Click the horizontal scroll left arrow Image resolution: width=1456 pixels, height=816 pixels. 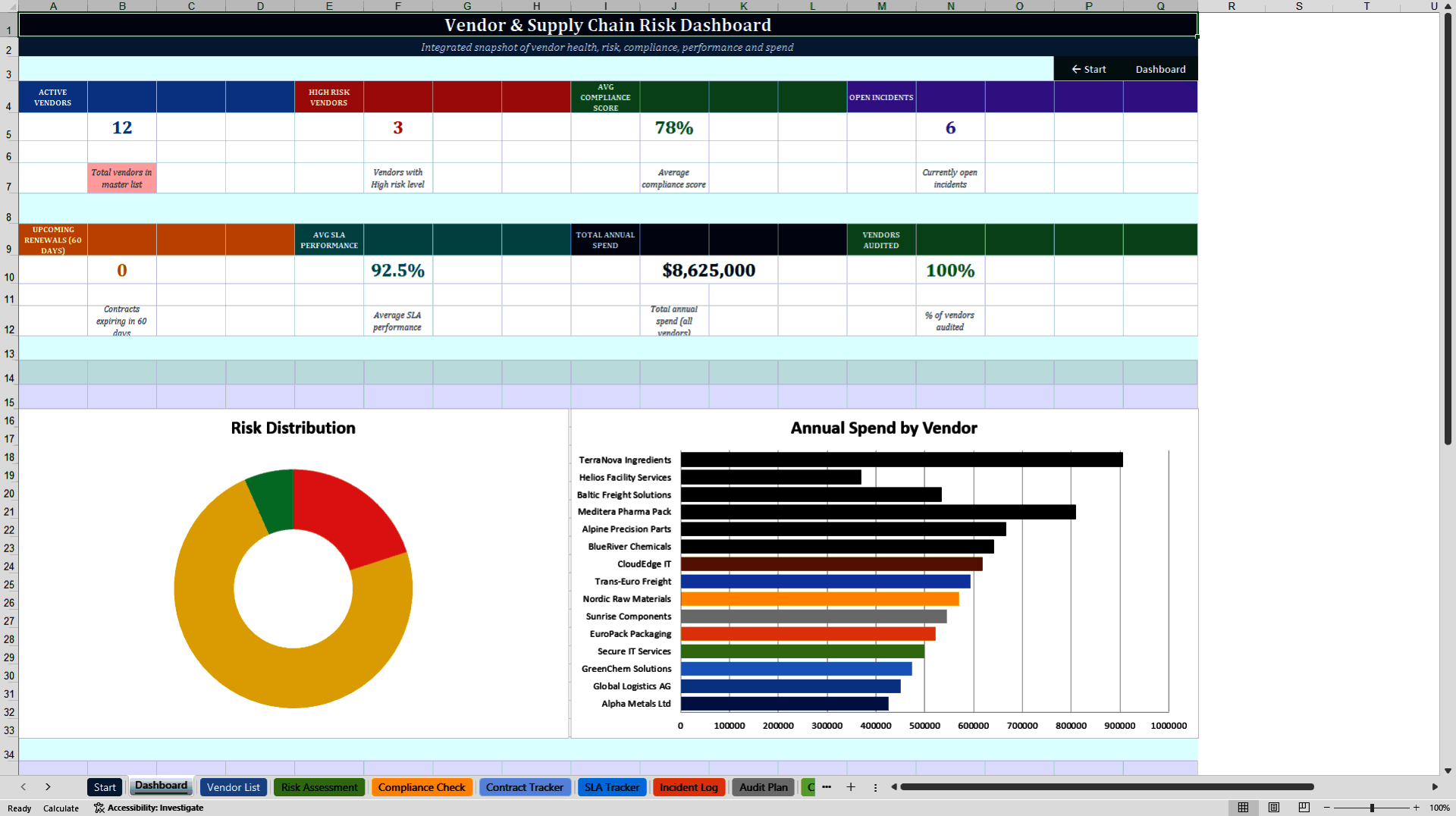894,787
